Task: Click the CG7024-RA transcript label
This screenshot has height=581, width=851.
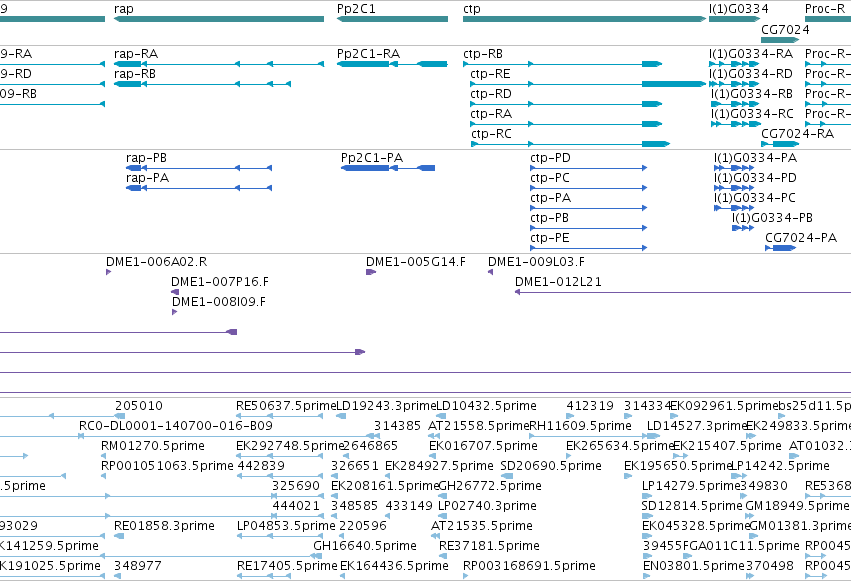Action: (x=797, y=134)
